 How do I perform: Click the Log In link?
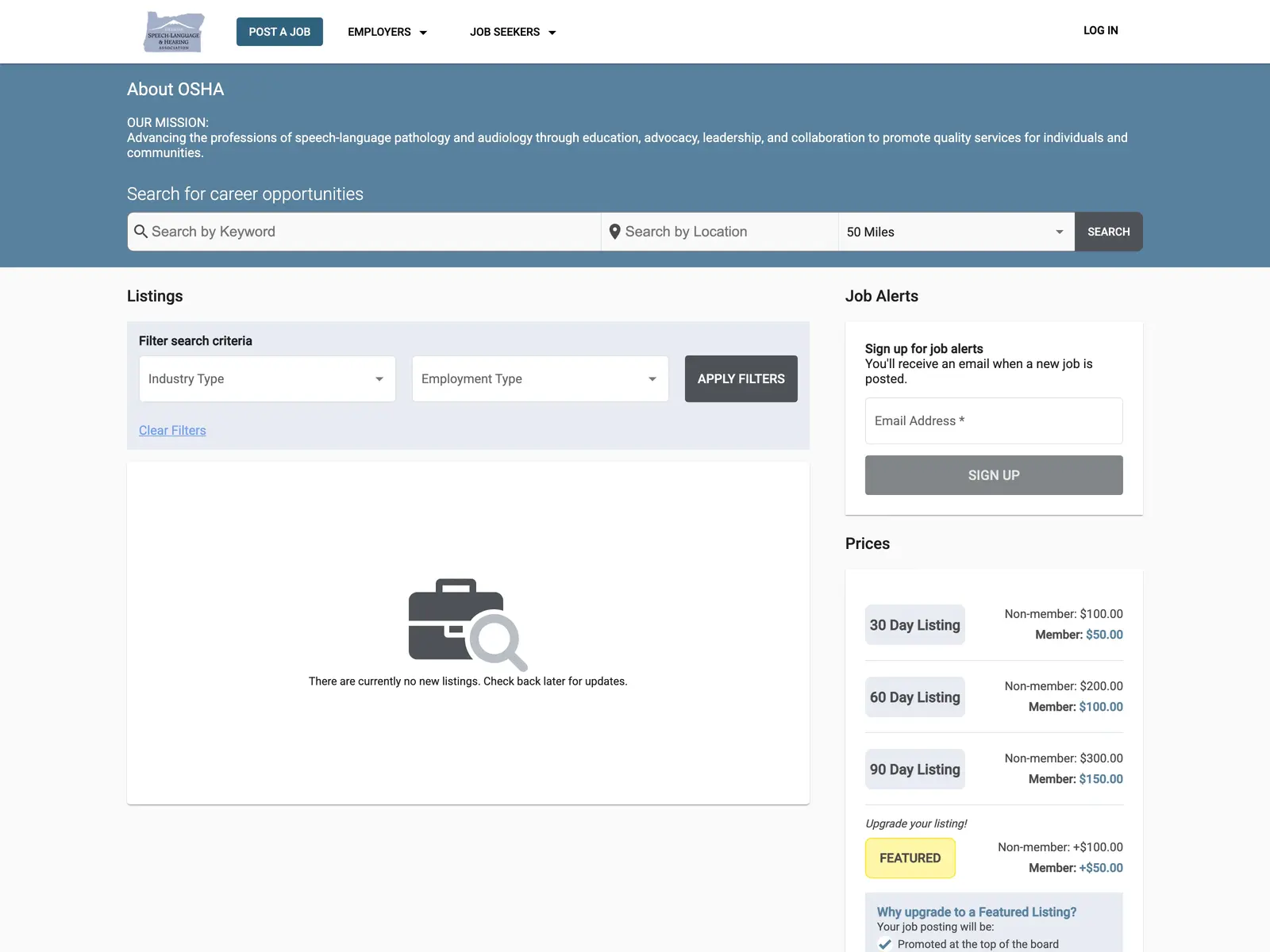coord(1100,30)
